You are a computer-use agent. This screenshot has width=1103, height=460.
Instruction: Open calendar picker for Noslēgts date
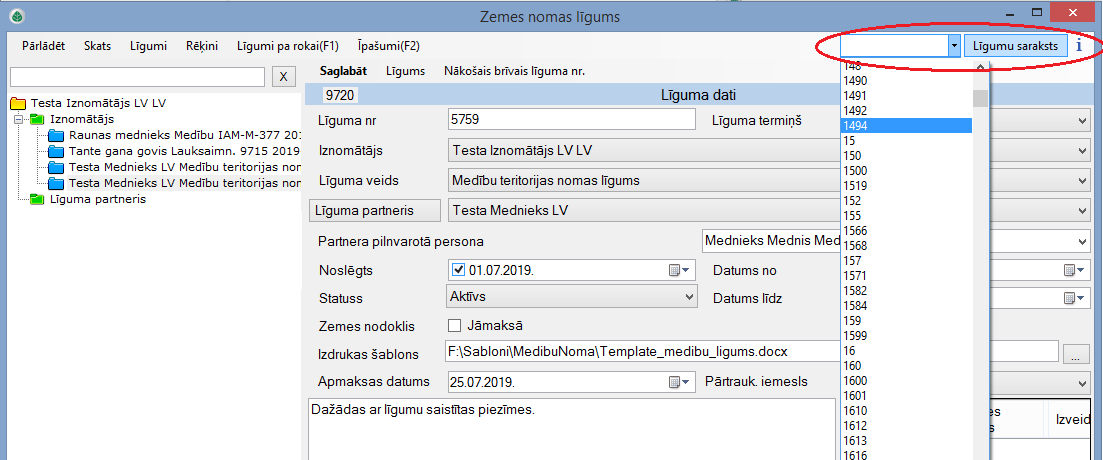pyautogui.click(x=680, y=269)
